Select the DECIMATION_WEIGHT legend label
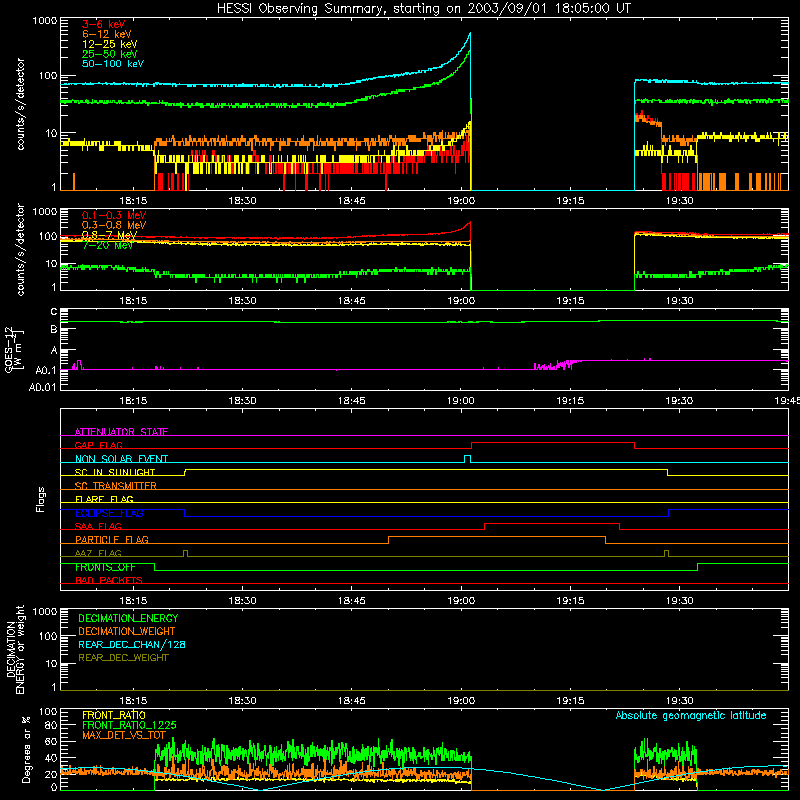This screenshot has height=800, width=800. click(x=127, y=631)
